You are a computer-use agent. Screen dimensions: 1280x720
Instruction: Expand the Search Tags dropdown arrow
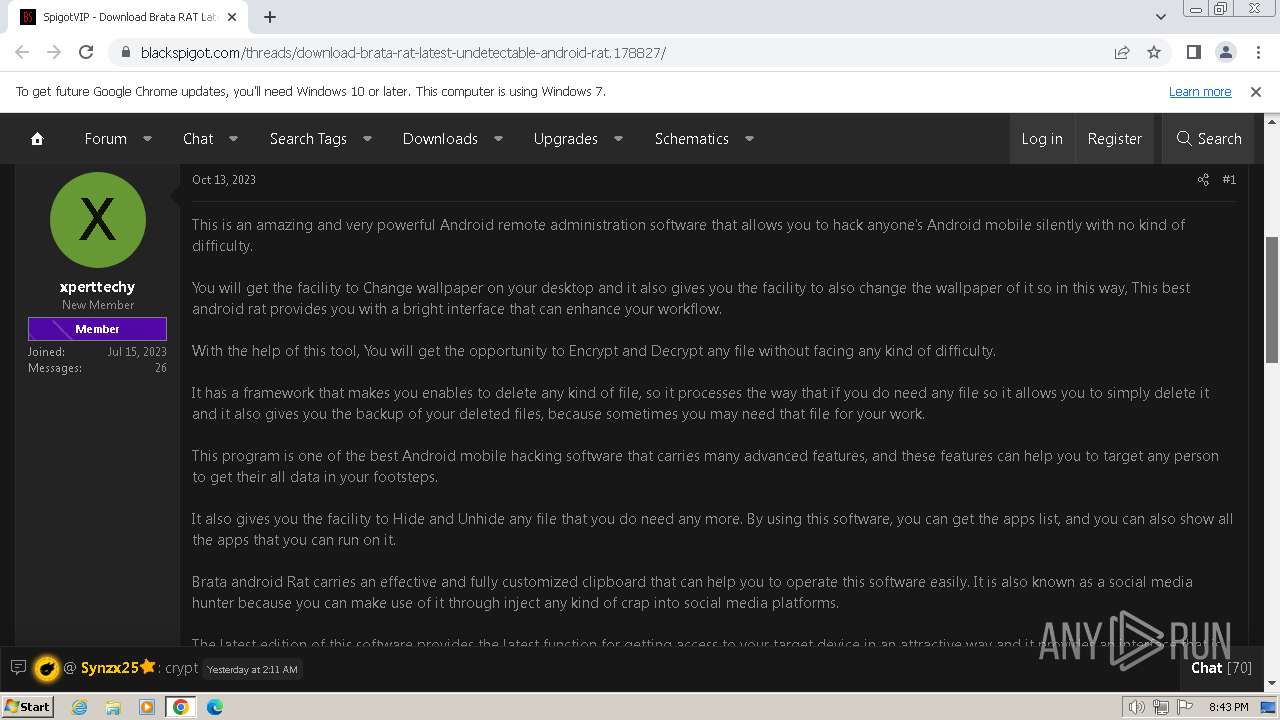click(x=367, y=139)
